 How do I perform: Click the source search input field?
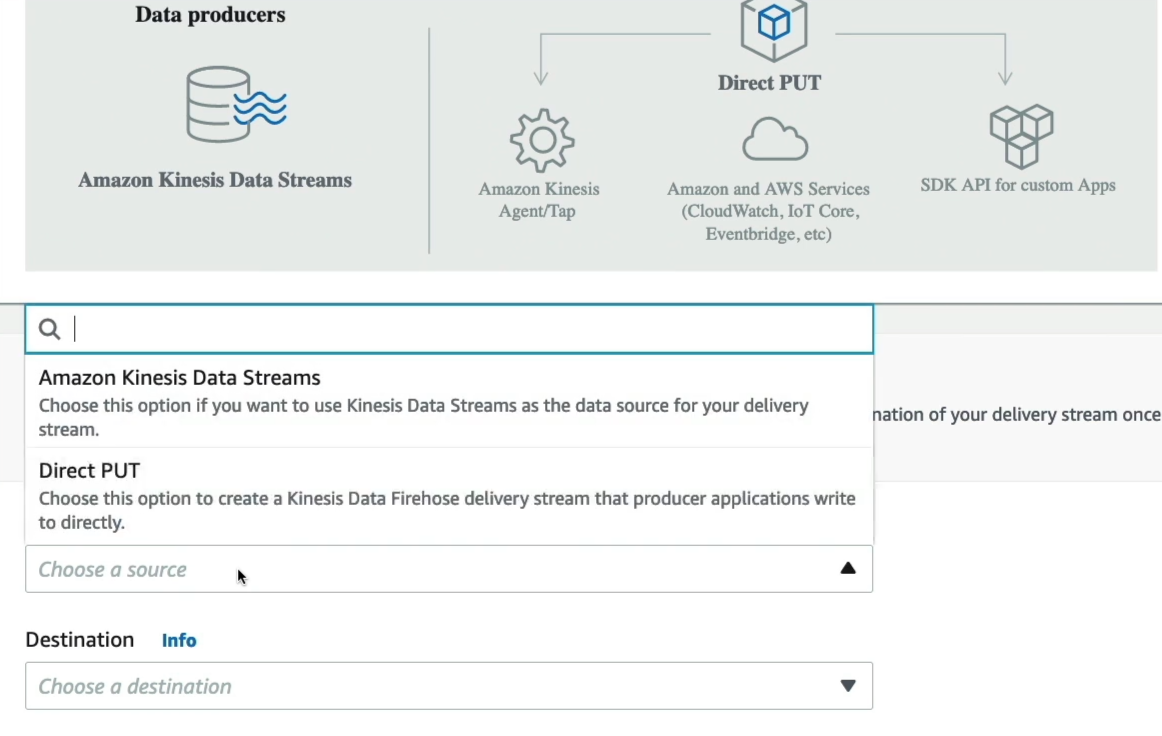coord(449,328)
